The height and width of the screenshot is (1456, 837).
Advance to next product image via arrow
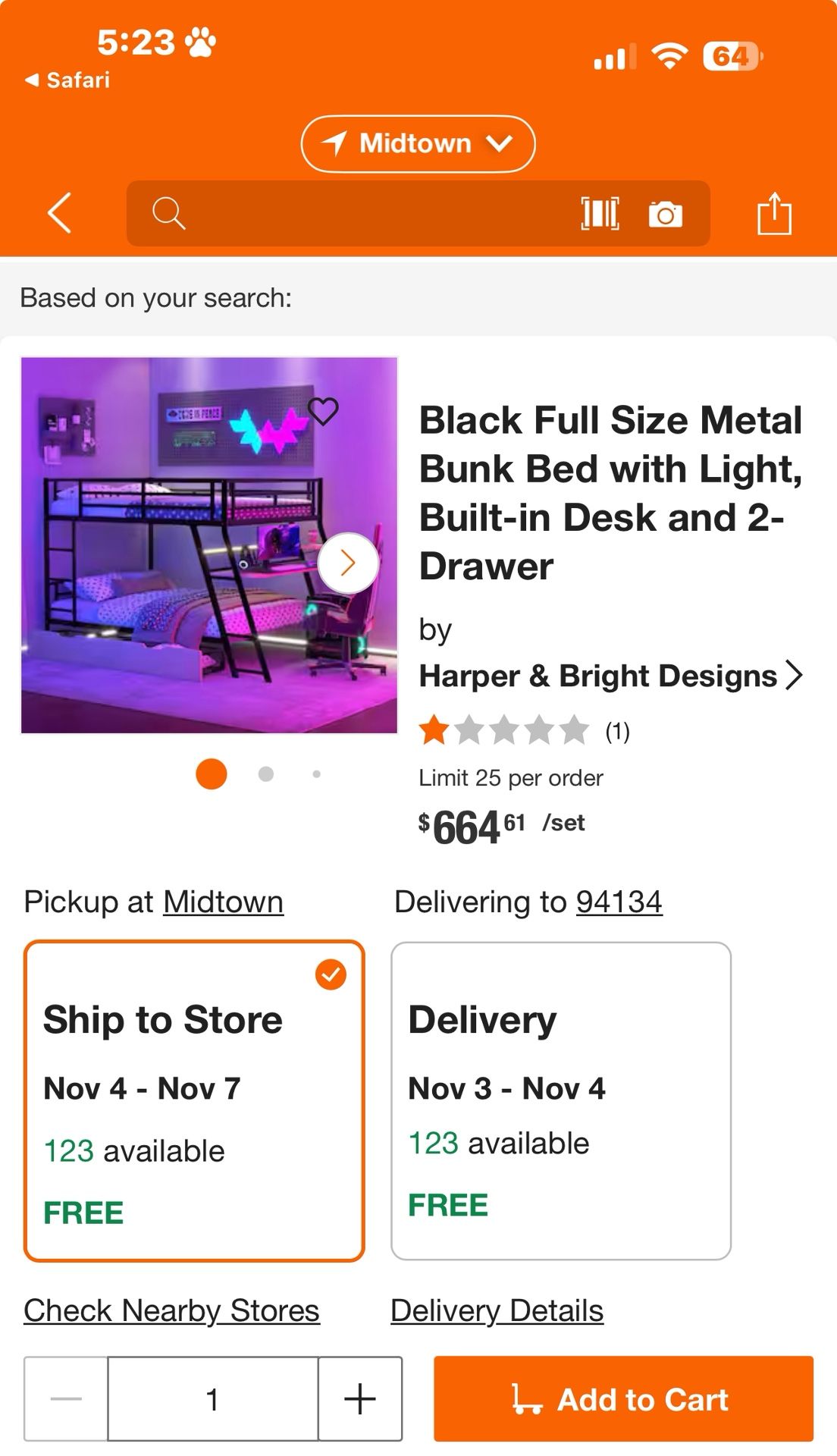[348, 562]
